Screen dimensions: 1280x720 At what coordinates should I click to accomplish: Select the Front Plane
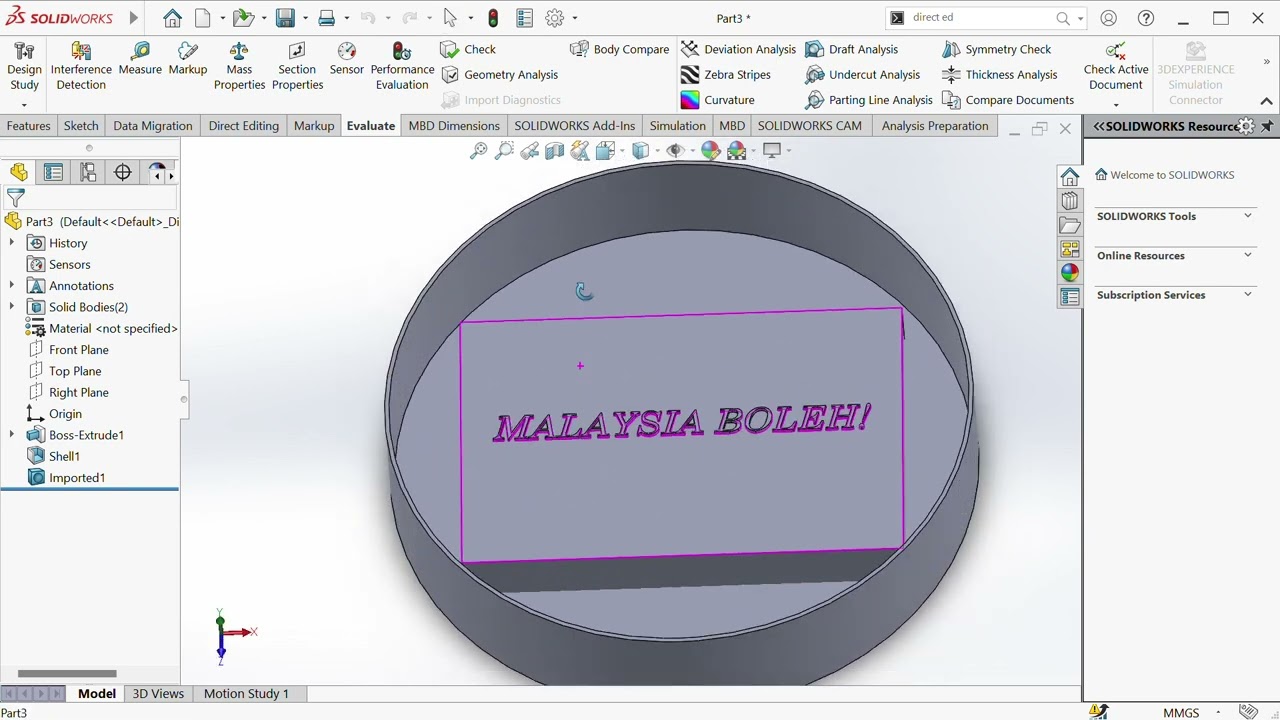click(x=79, y=350)
